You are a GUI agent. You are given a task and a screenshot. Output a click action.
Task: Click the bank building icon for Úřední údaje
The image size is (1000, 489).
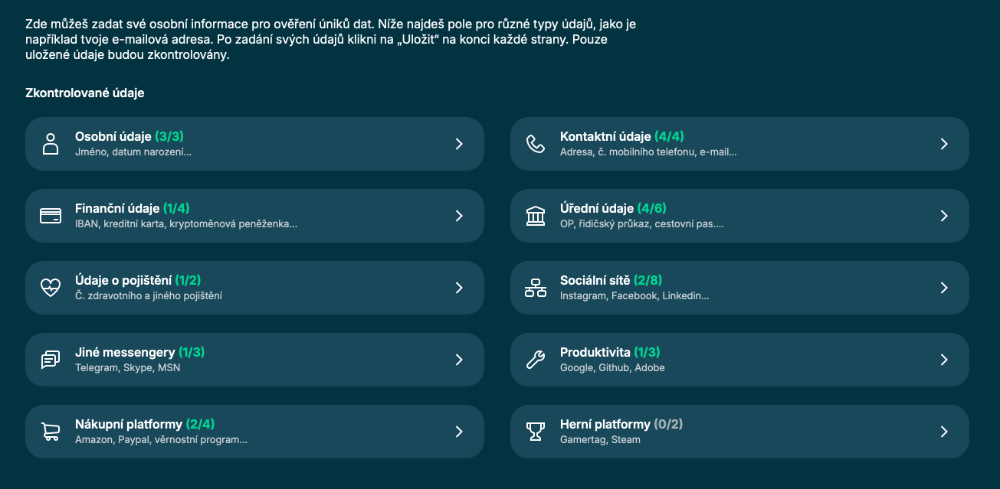tap(535, 216)
